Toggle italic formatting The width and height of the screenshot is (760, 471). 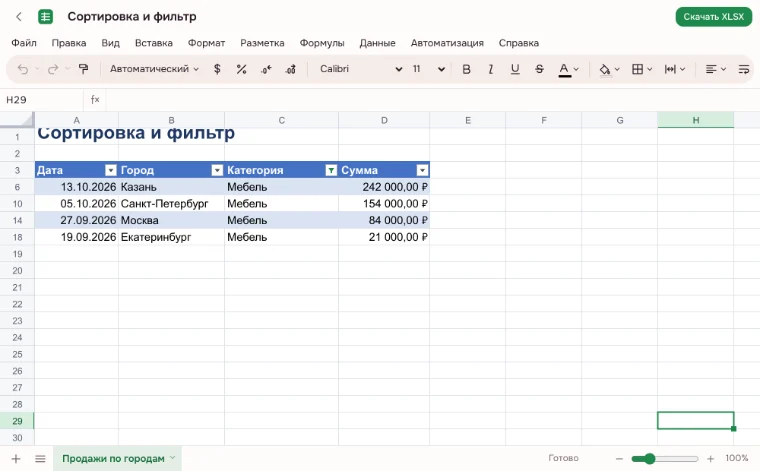491,69
